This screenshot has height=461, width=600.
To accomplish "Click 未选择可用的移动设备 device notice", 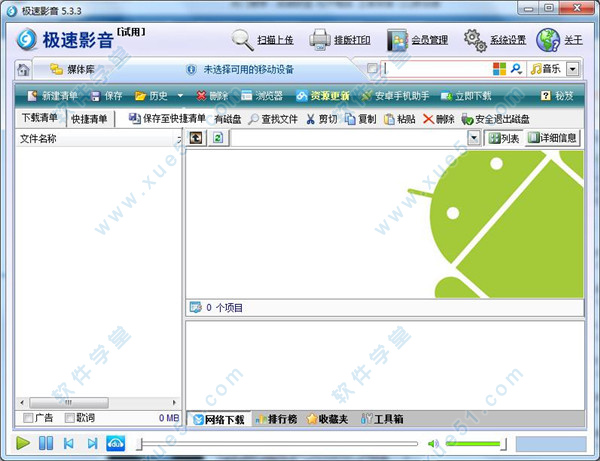I will click(248, 70).
